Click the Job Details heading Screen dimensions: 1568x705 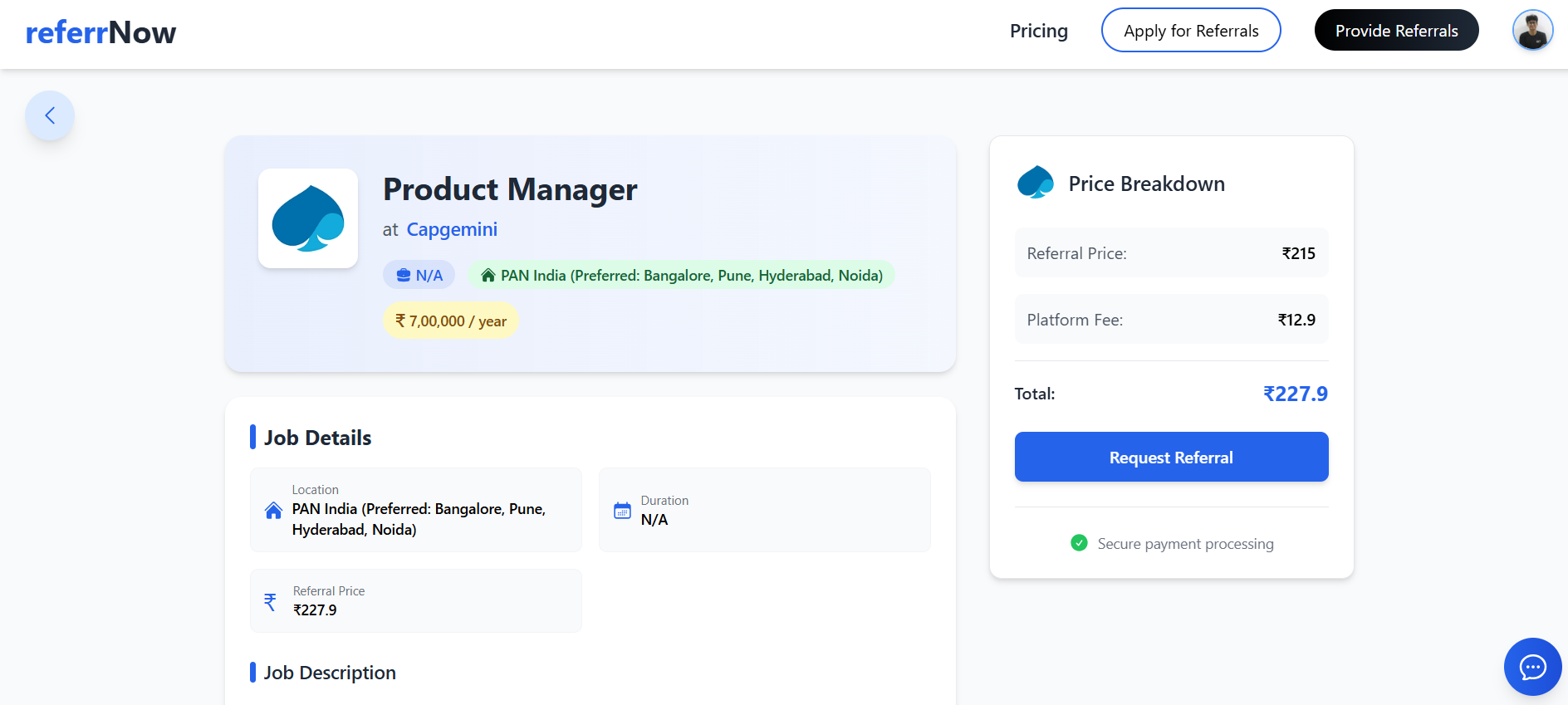[317, 438]
